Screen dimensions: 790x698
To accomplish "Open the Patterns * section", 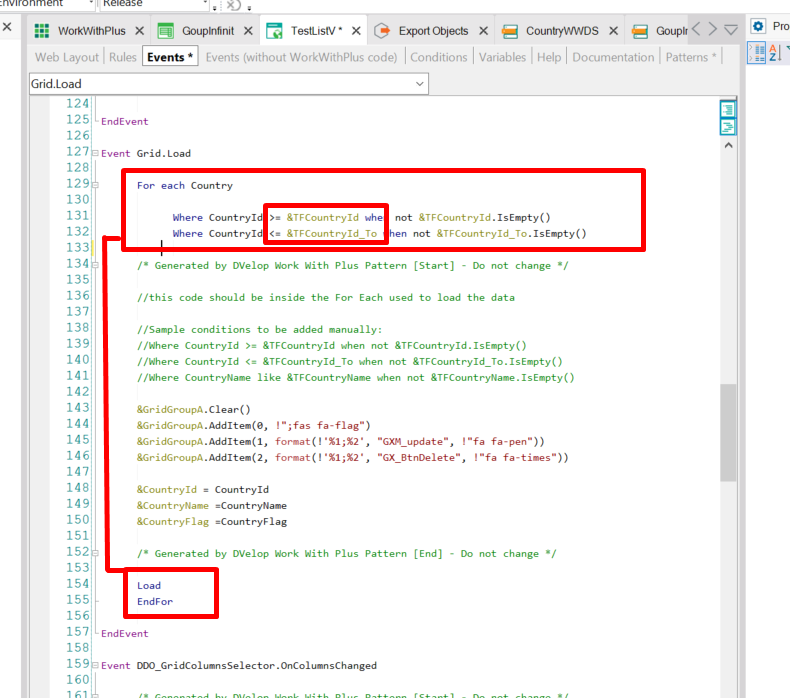I will 691,57.
